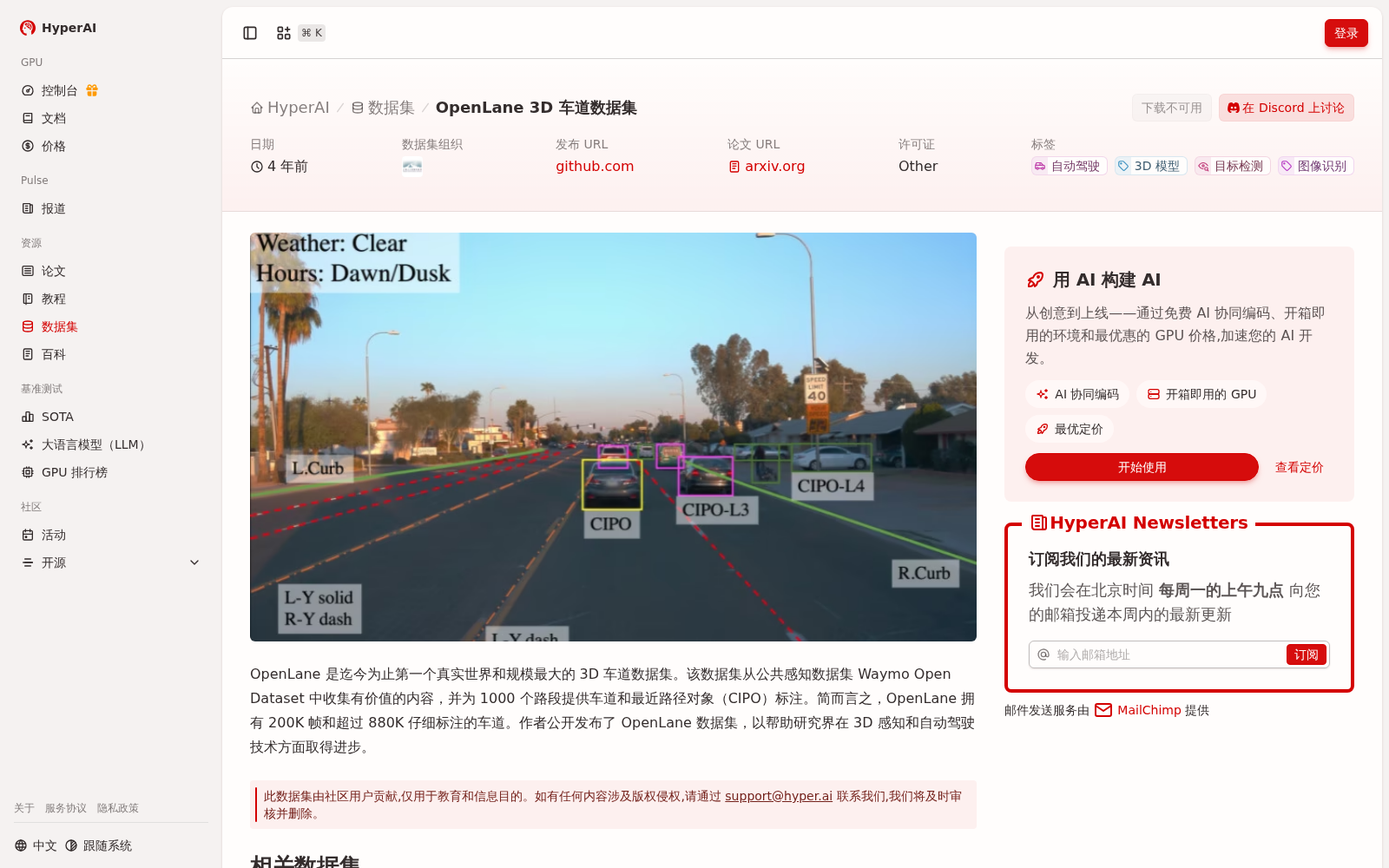Select the 3D 模型 tag
Screen dimensions: 1389x868
1151,166
